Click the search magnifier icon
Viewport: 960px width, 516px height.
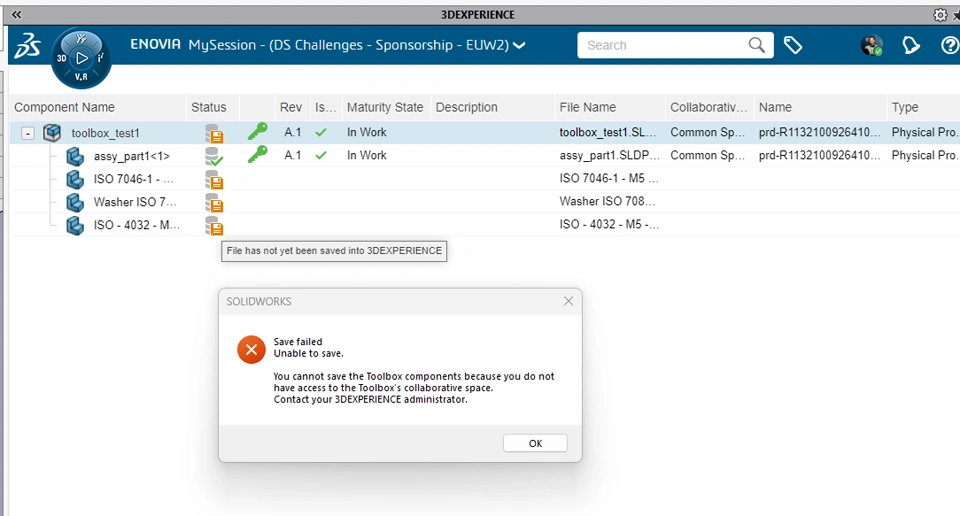tap(757, 45)
